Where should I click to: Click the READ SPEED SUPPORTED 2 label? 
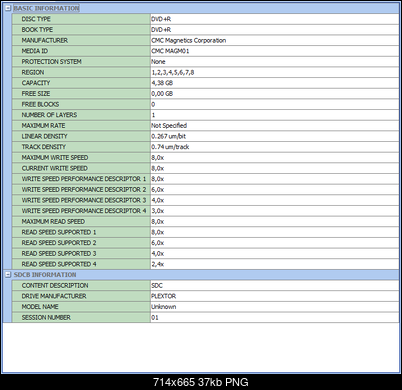coord(59,243)
